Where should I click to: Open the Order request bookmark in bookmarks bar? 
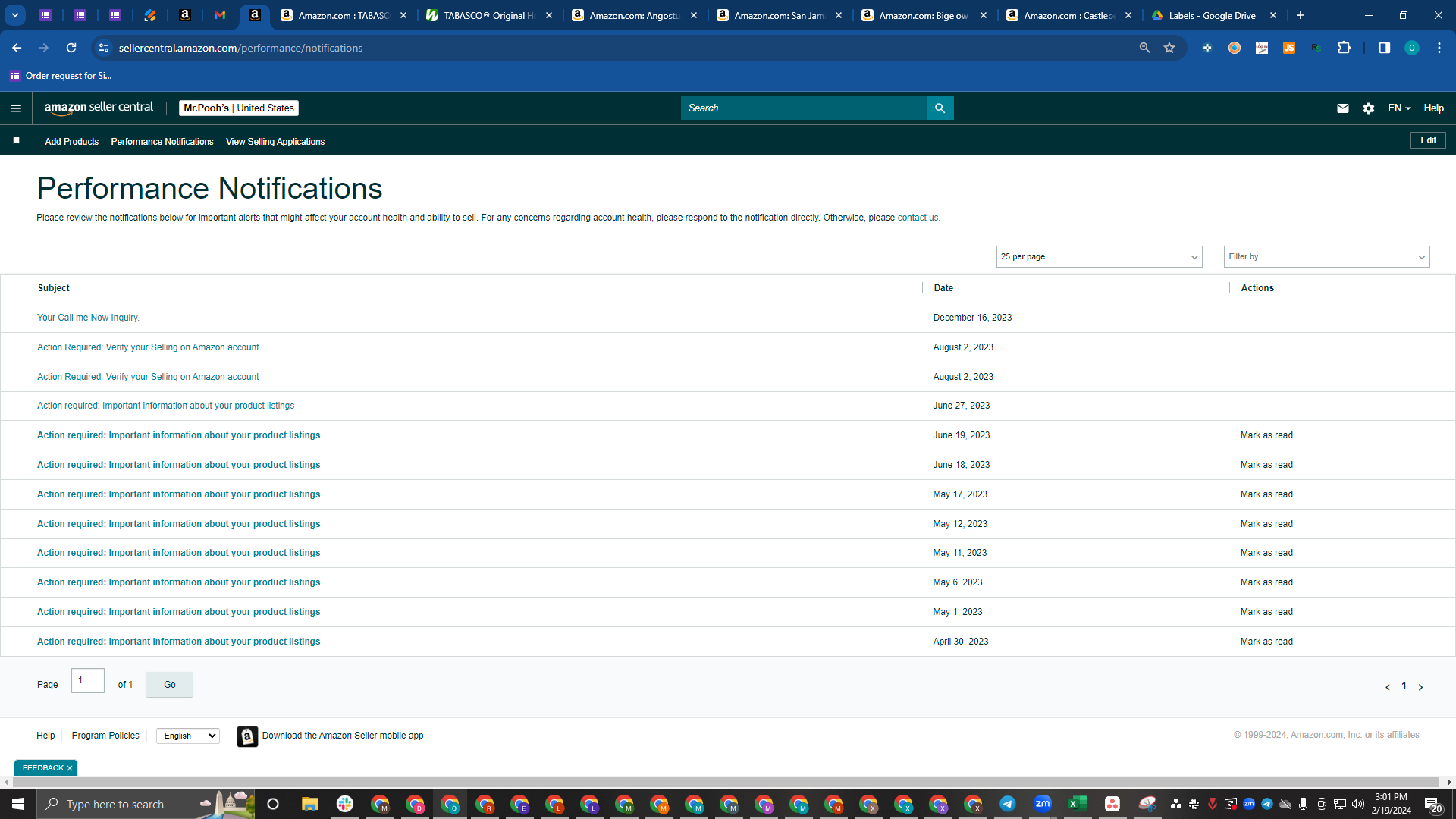coord(61,76)
